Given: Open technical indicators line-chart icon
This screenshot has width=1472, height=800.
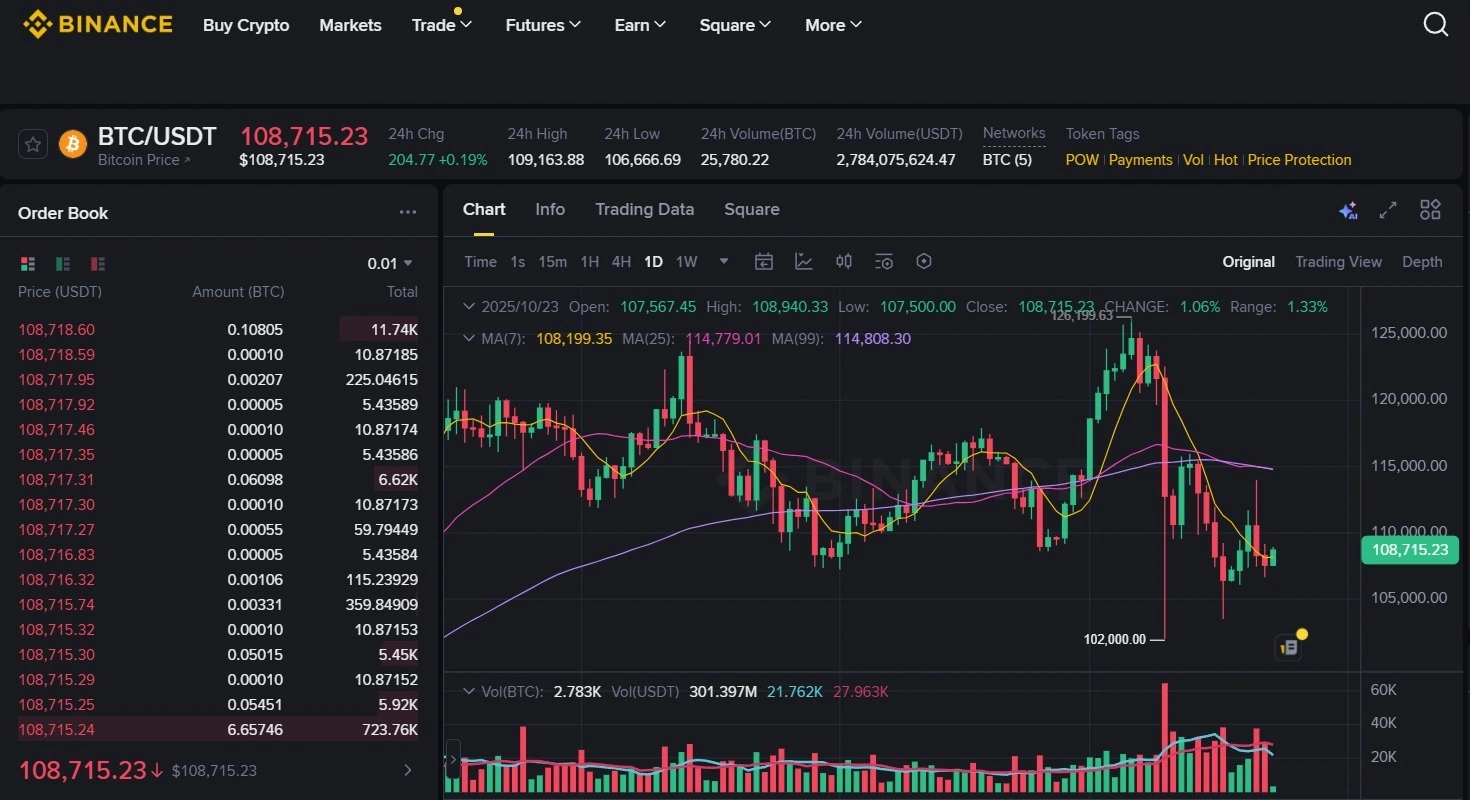Looking at the screenshot, I should 804,262.
